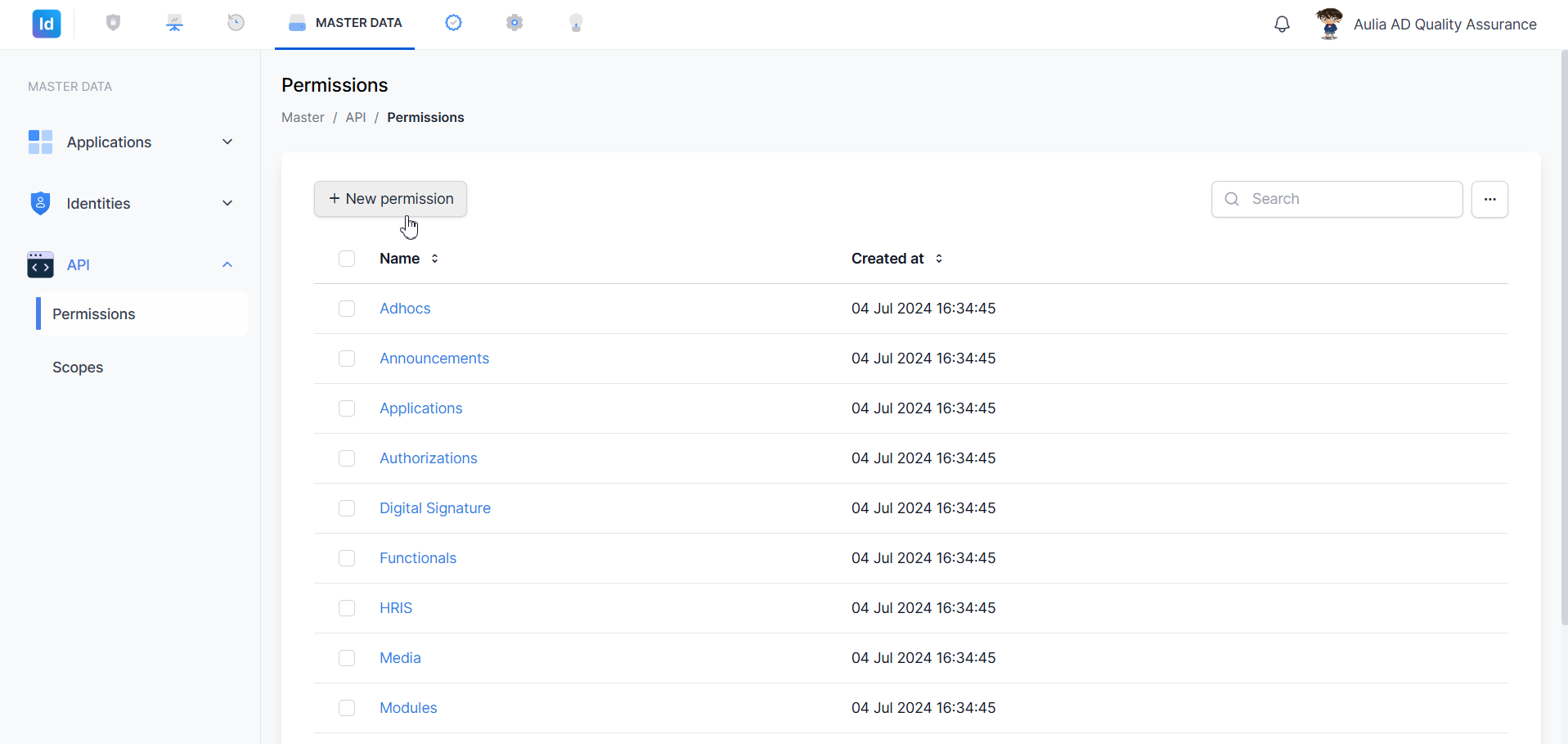Check the HRIS row checkbox
The width and height of the screenshot is (1568, 744).
pyautogui.click(x=347, y=608)
